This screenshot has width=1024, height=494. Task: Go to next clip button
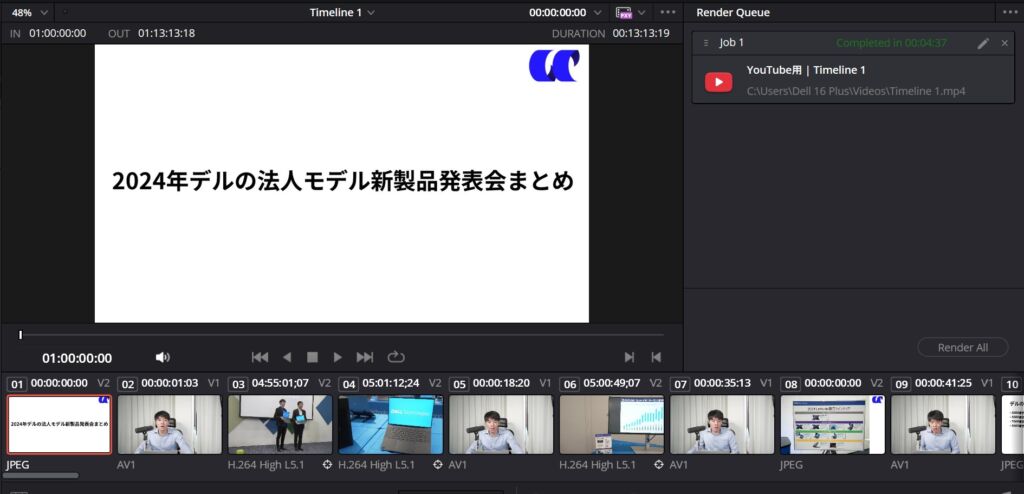(x=629, y=357)
